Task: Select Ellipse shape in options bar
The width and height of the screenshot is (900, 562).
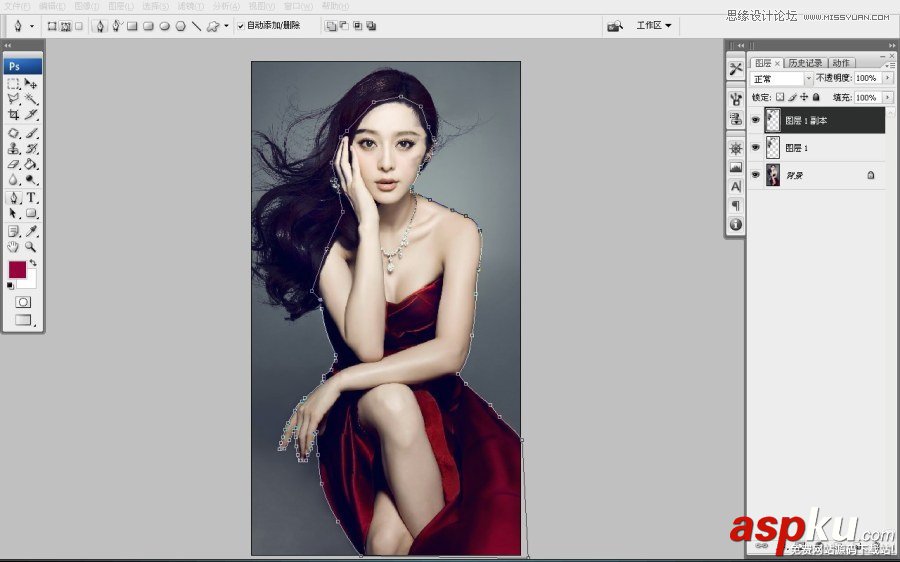Action: pos(164,26)
